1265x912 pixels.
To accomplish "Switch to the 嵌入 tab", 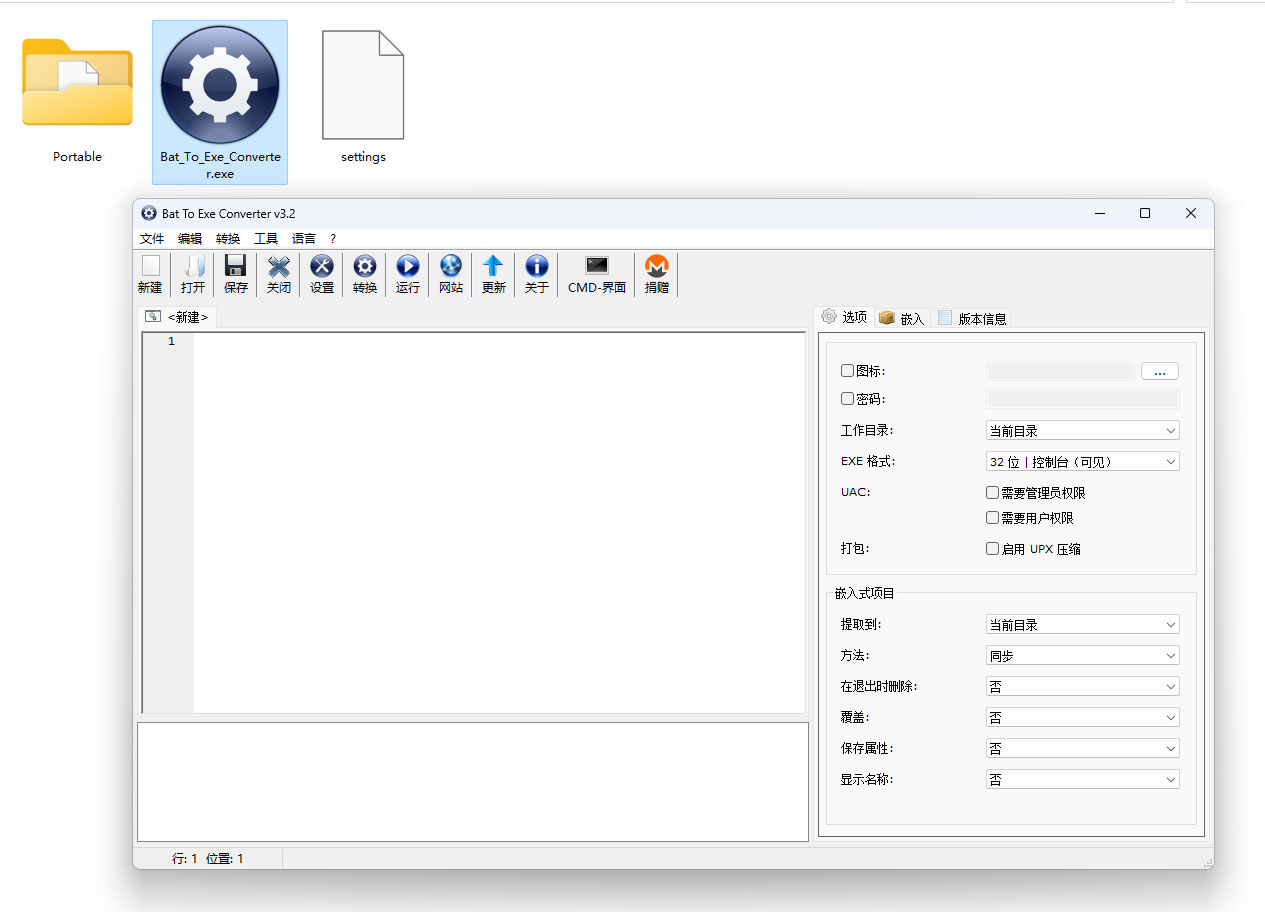I will tap(902, 318).
